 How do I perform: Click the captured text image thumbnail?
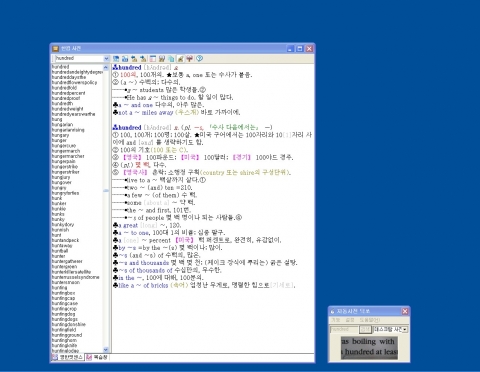click(369, 347)
